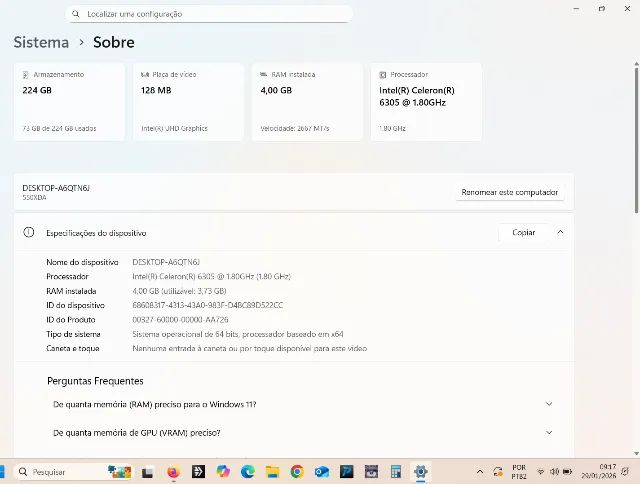Open the notifications bell icon
This screenshot has width=640, height=484.
[x=625, y=472]
